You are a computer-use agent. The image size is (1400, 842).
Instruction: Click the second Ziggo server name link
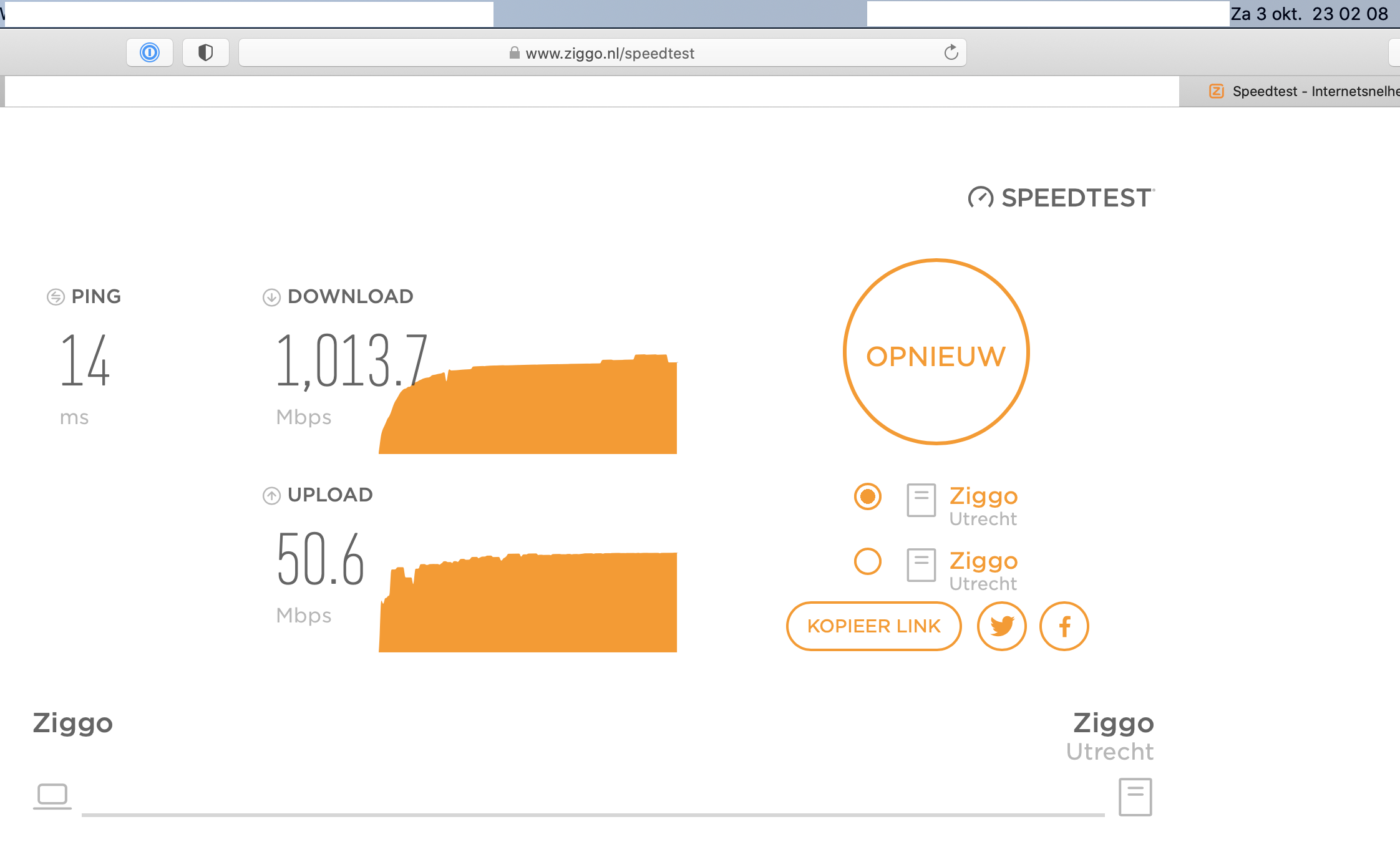tap(983, 561)
